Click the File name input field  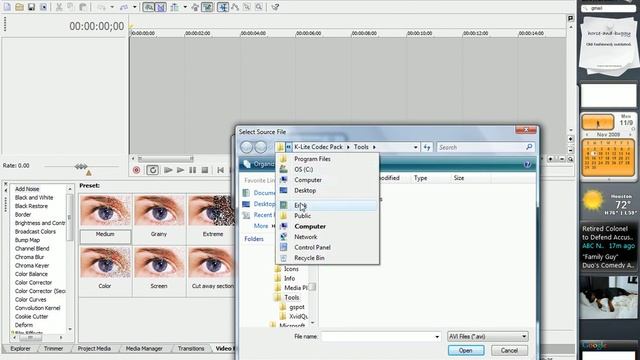[x=377, y=337]
